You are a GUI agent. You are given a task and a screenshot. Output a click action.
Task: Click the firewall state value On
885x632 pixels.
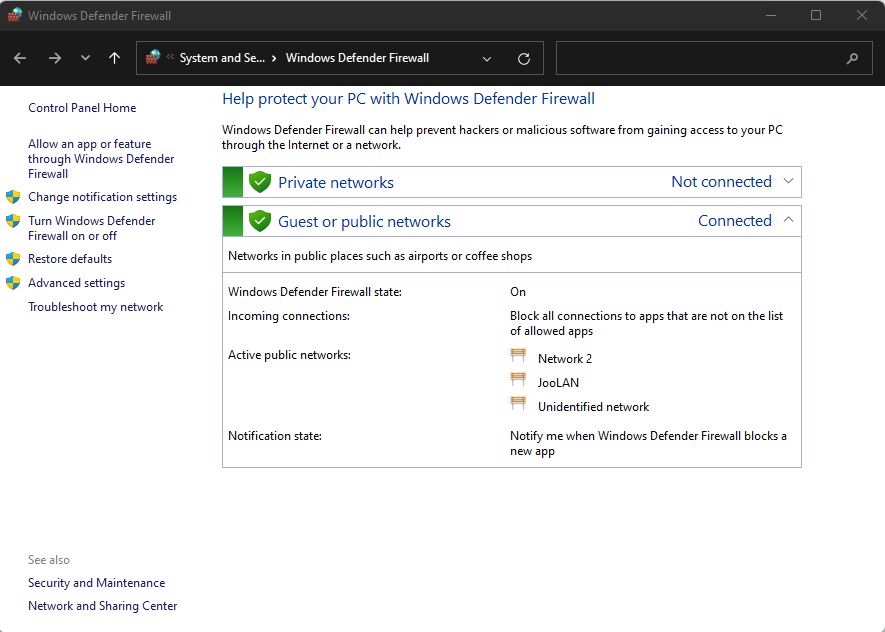(518, 292)
